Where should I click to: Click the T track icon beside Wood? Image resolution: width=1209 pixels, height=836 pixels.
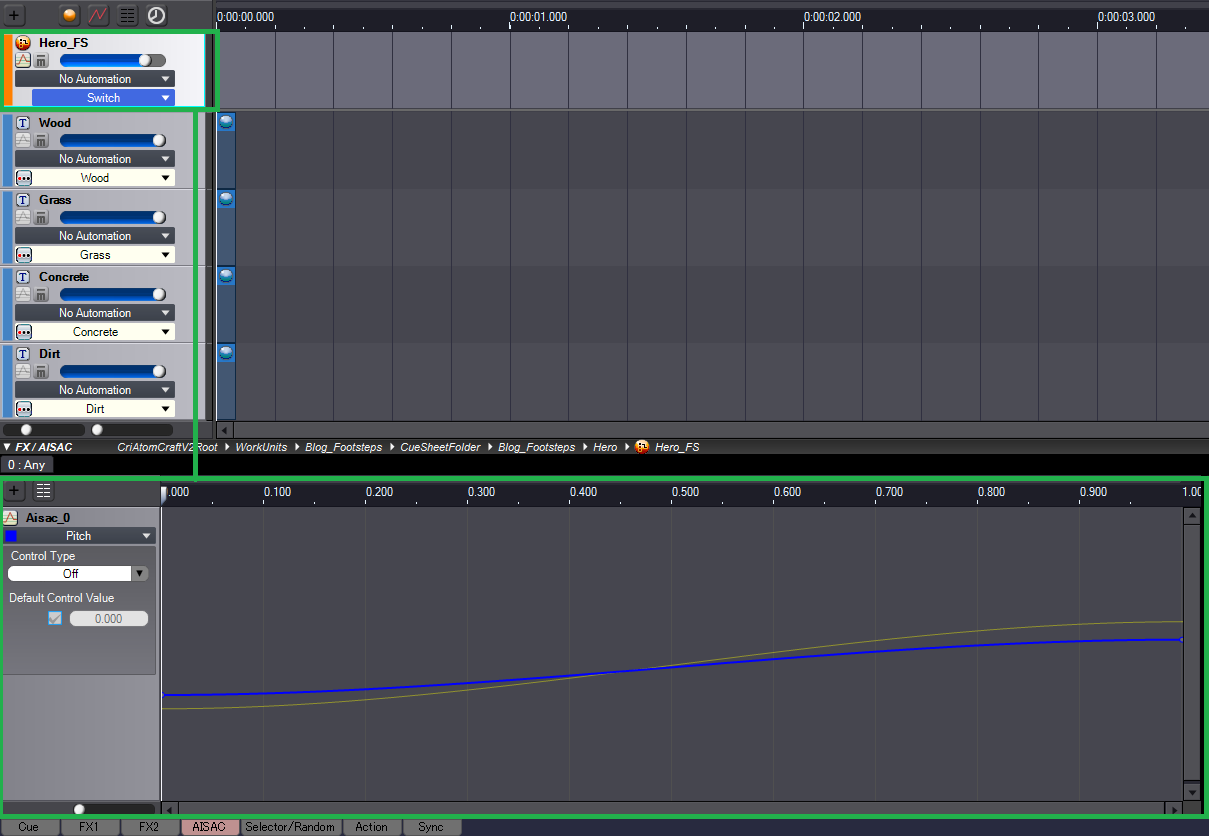(x=23, y=123)
